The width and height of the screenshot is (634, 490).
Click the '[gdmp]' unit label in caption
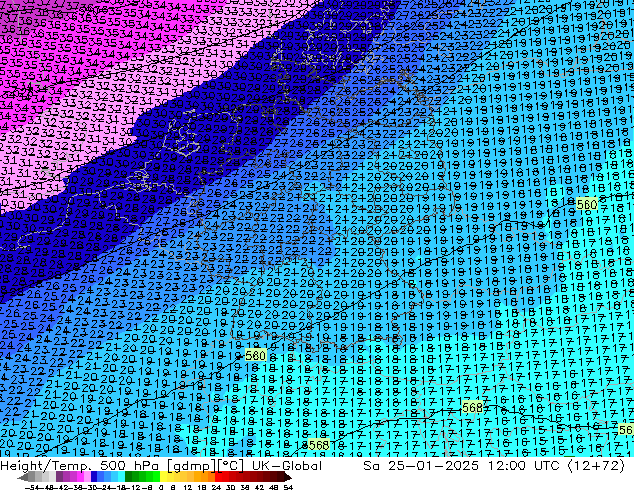[190, 466]
